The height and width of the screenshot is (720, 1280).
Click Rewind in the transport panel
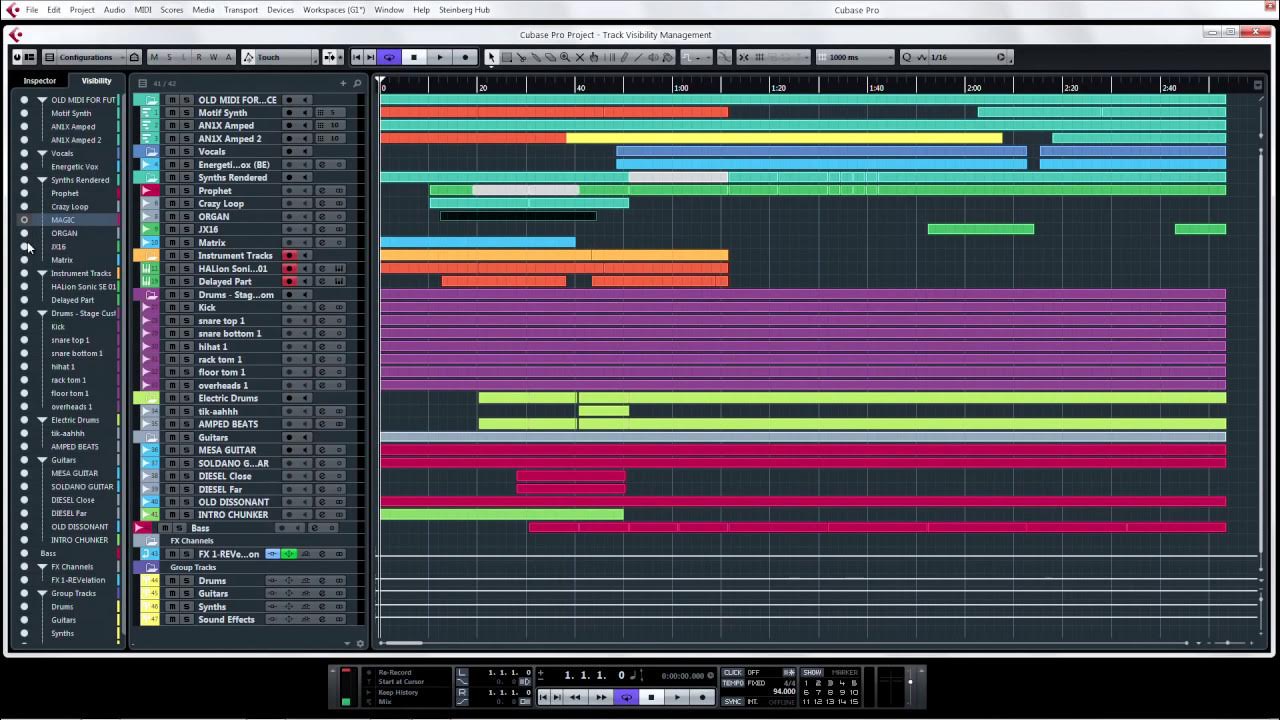(575, 697)
